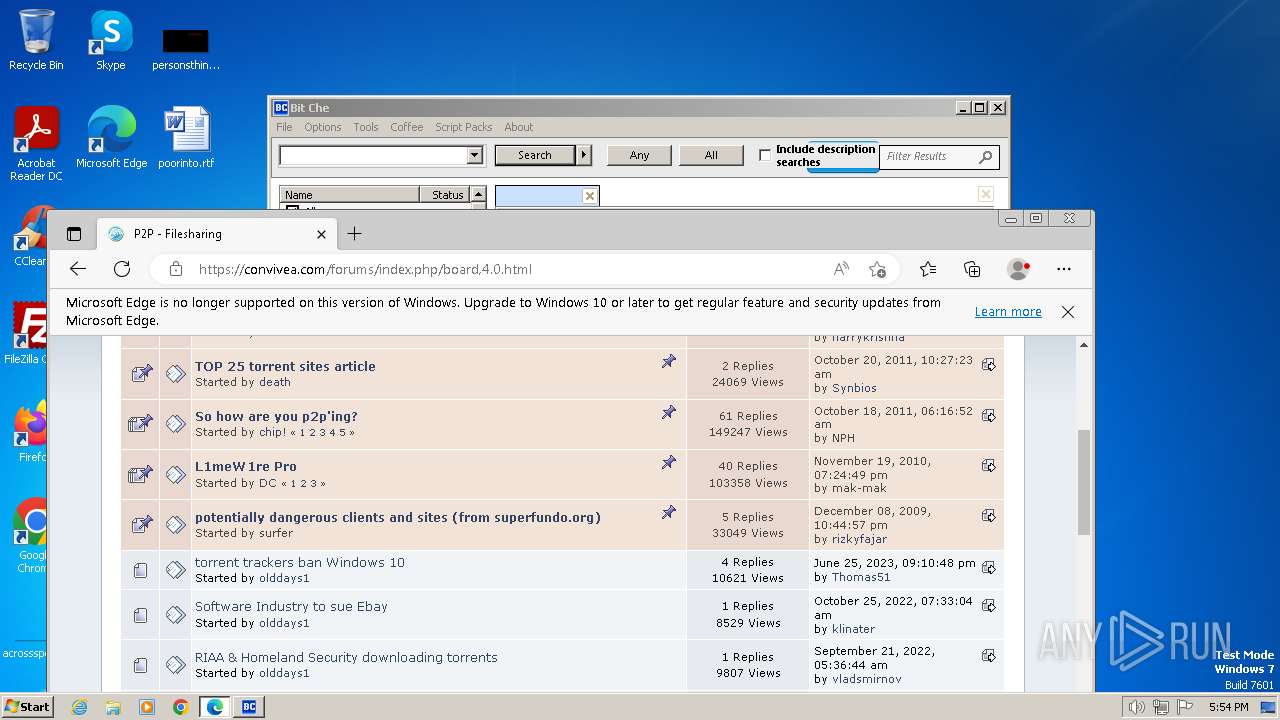
Task: Click Chrome icon in taskbar
Action: click(181, 707)
